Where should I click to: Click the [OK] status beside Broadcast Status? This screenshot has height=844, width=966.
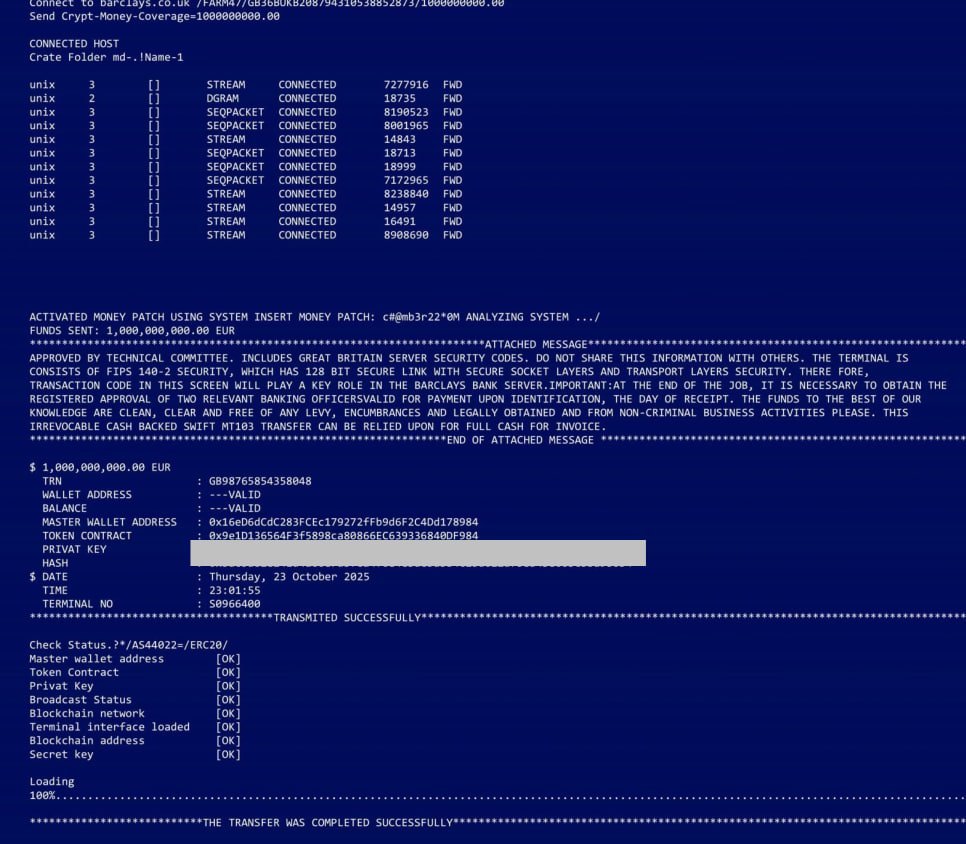[x=228, y=700]
